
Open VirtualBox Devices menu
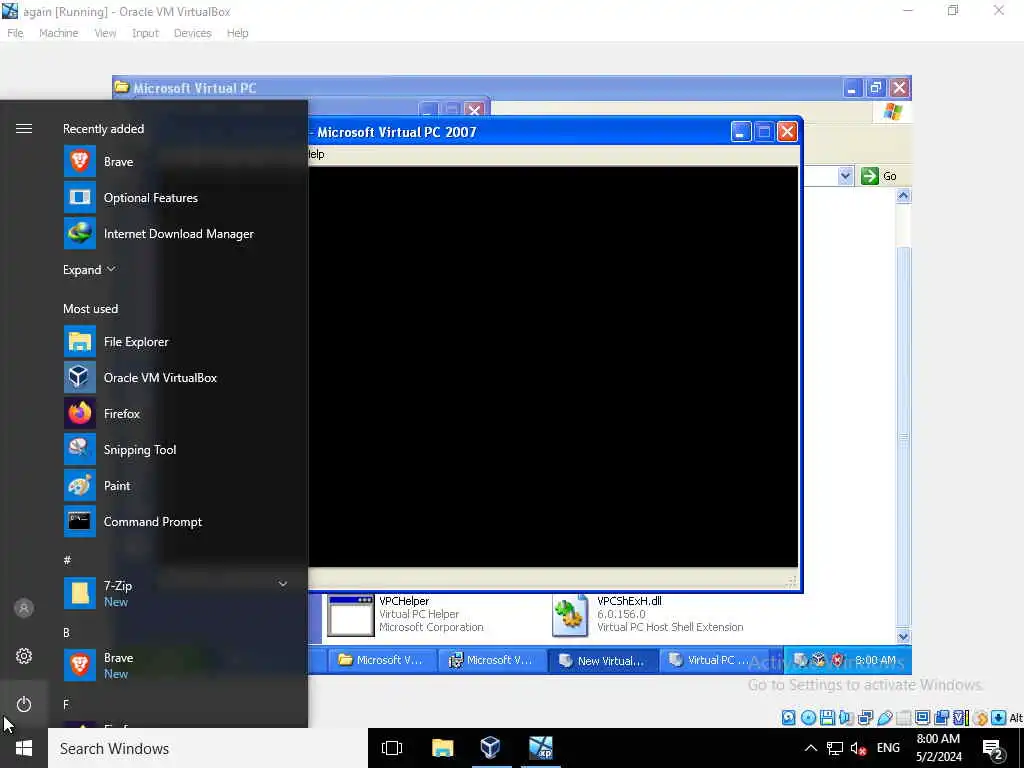coord(192,33)
